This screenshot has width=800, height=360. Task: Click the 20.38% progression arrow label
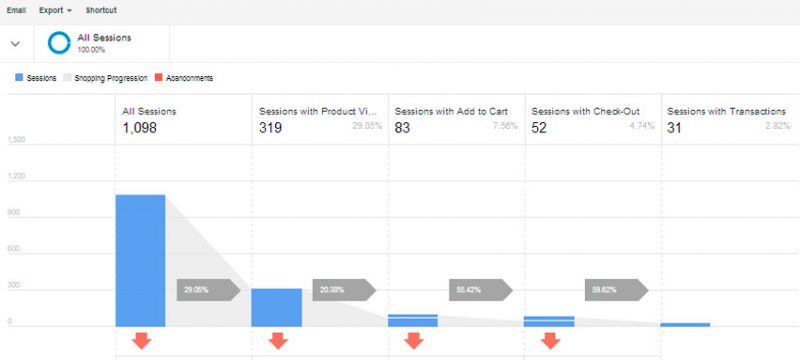click(x=344, y=290)
